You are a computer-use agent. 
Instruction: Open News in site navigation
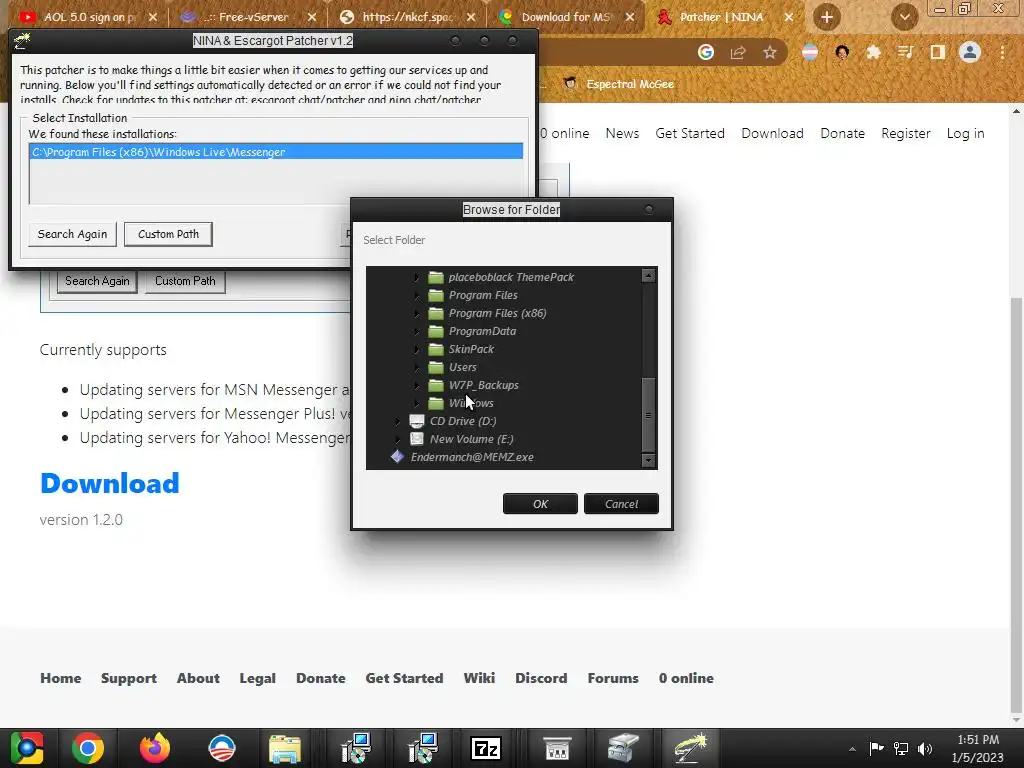pos(622,133)
